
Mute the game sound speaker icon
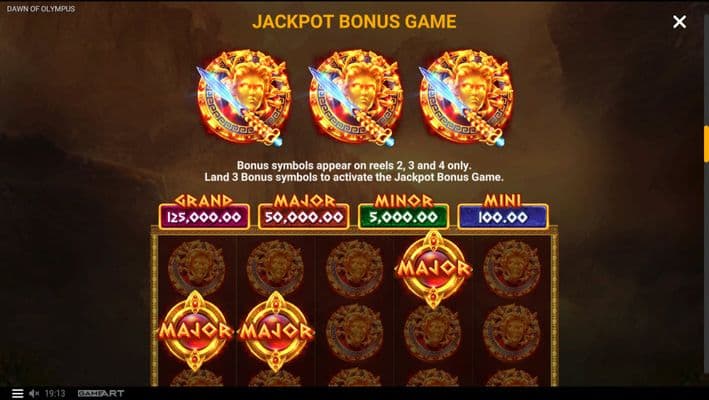(34, 393)
